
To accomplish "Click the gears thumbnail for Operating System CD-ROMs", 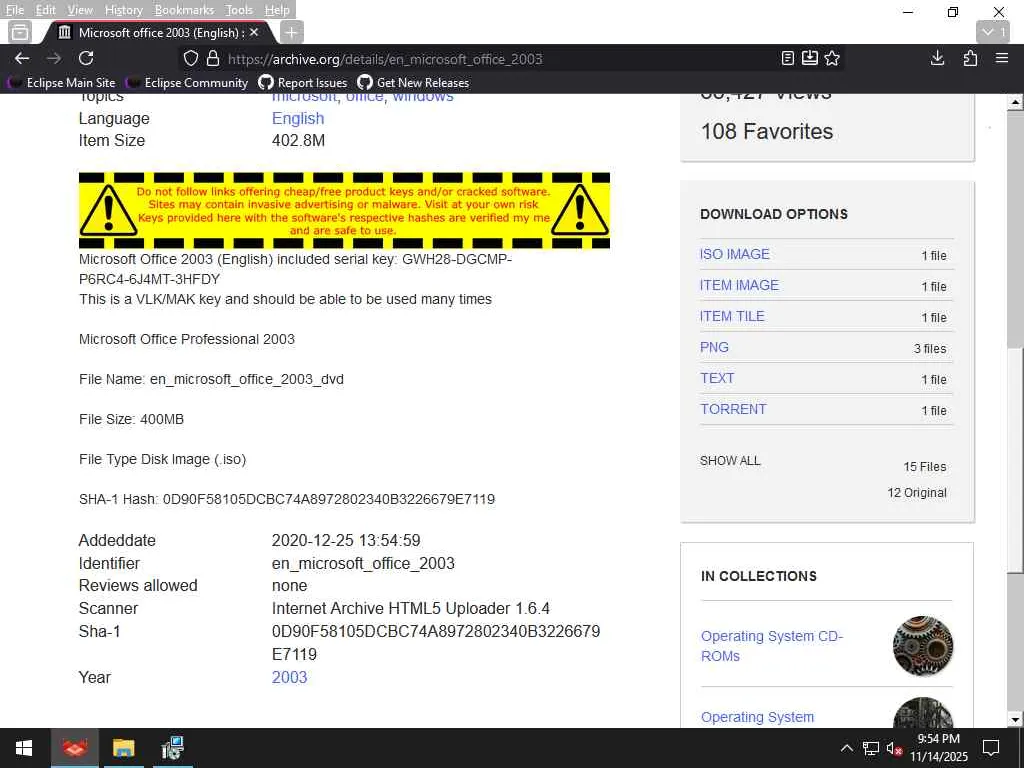I will (923, 646).
